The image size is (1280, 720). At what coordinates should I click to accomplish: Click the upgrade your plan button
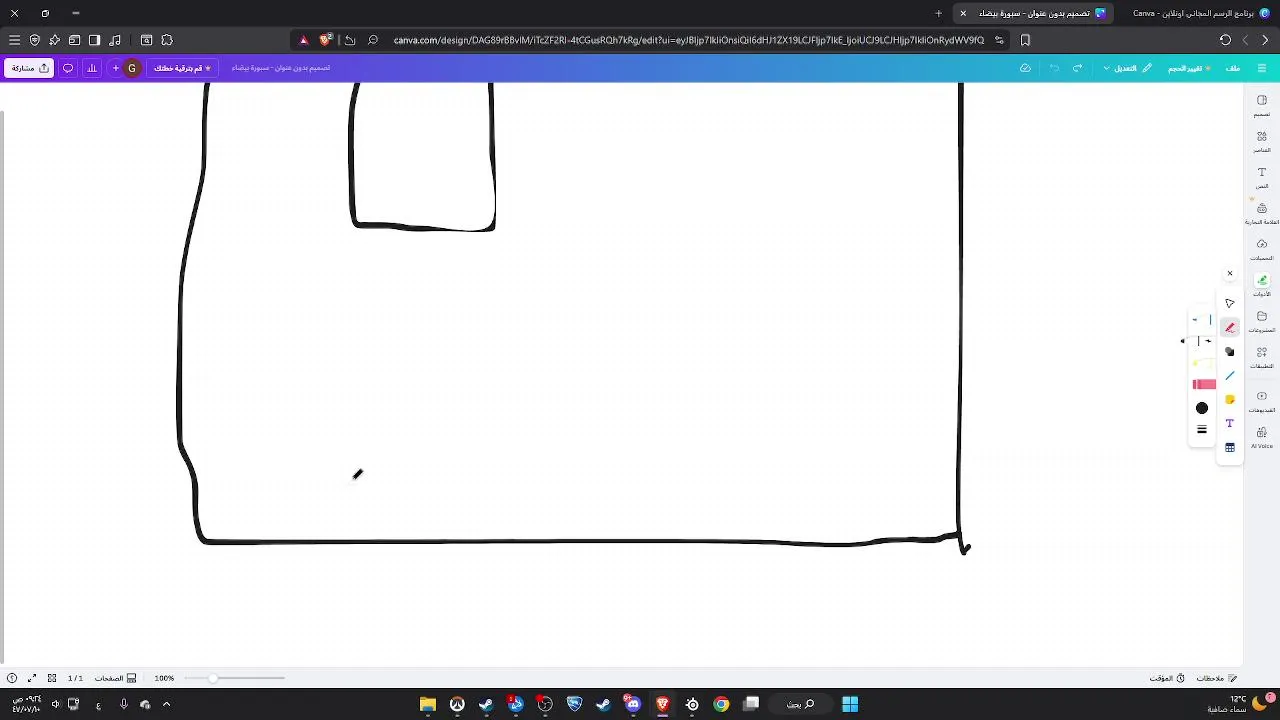click(x=183, y=68)
